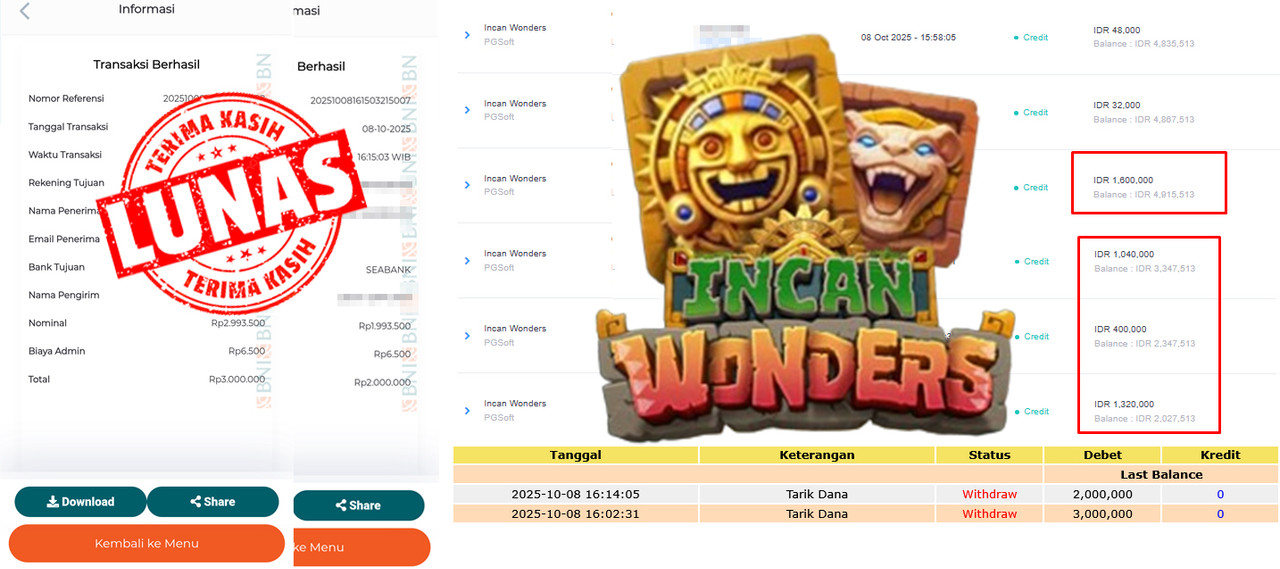Viewport: 1280px width, 569px height.
Task: Click the Debet column header
Action: click(1103, 455)
